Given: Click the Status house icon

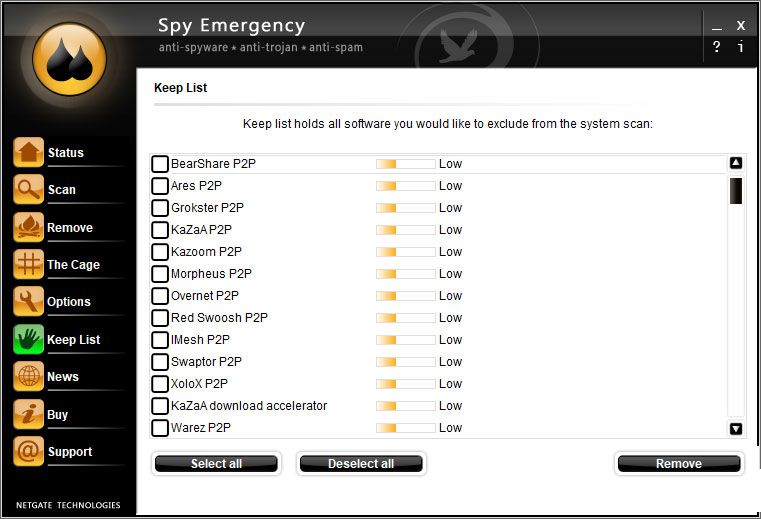Looking at the screenshot, I should (28, 153).
